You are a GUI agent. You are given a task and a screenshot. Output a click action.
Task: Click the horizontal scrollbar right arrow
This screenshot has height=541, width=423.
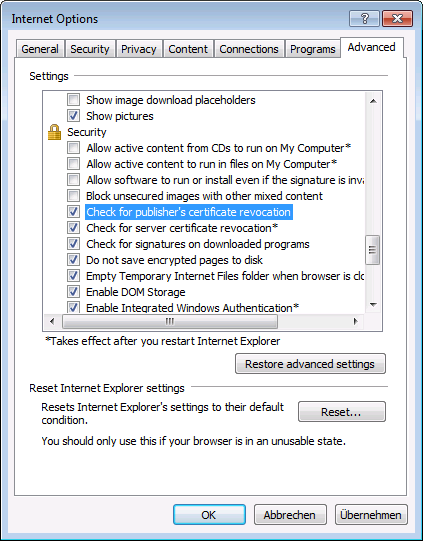(355, 322)
